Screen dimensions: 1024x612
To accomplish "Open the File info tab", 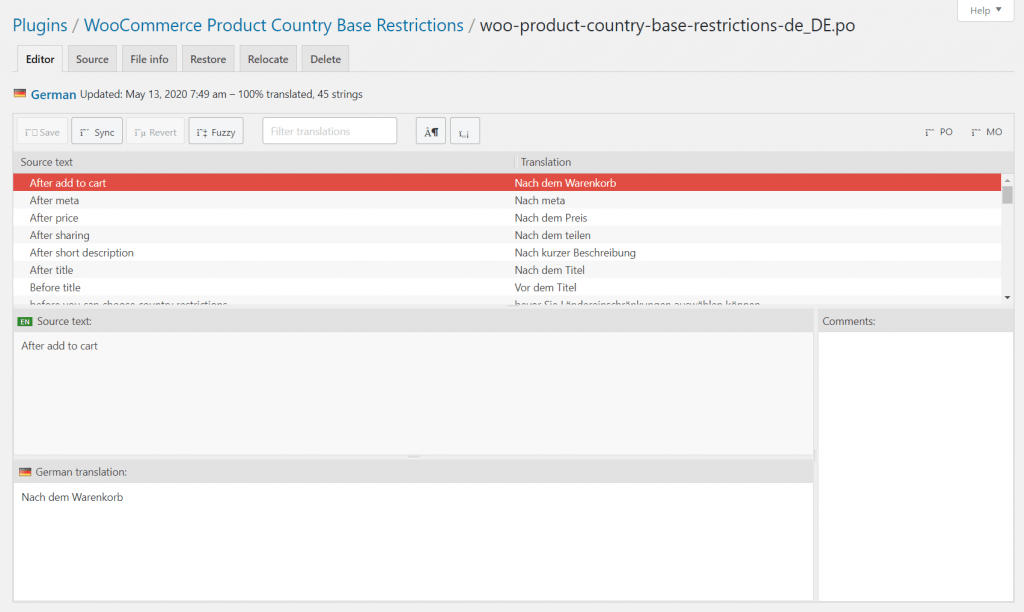I will [x=150, y=59].
